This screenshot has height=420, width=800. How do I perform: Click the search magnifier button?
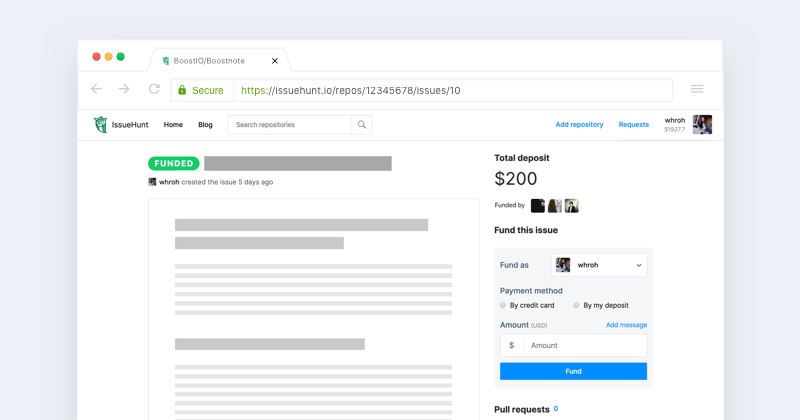(x=362, y=125)
